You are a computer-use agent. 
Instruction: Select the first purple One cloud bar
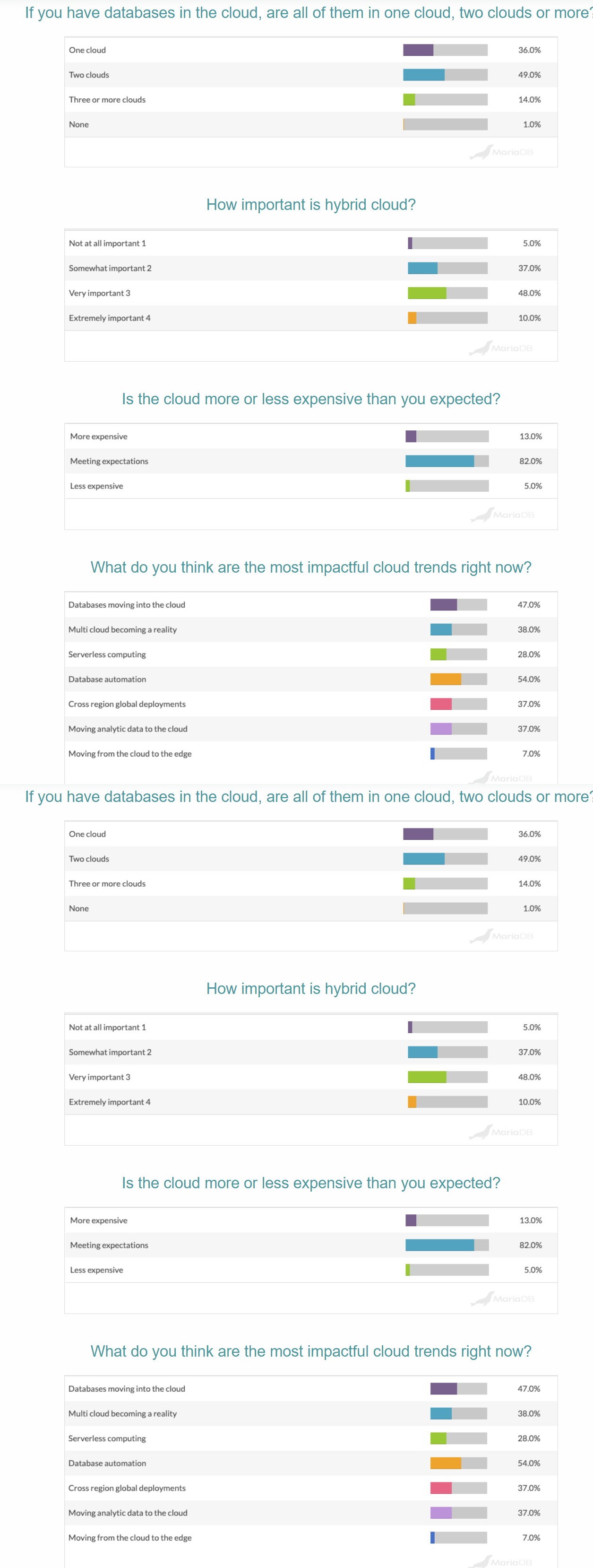coord(418,50)
